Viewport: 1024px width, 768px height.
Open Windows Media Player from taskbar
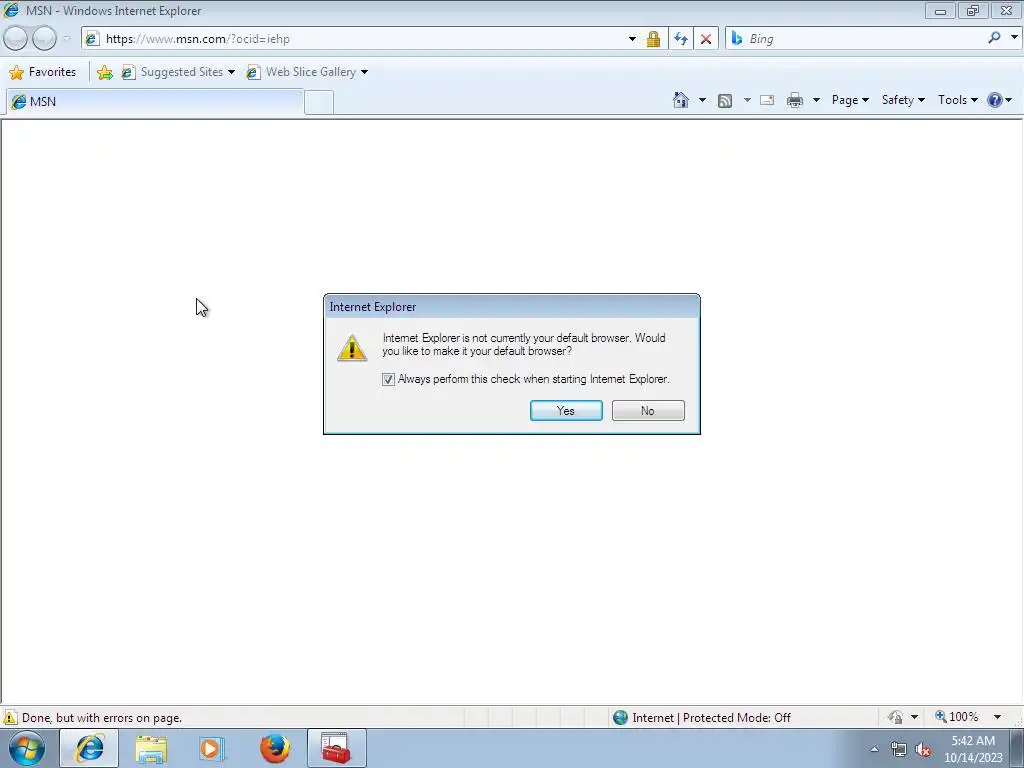coord(212,748)
